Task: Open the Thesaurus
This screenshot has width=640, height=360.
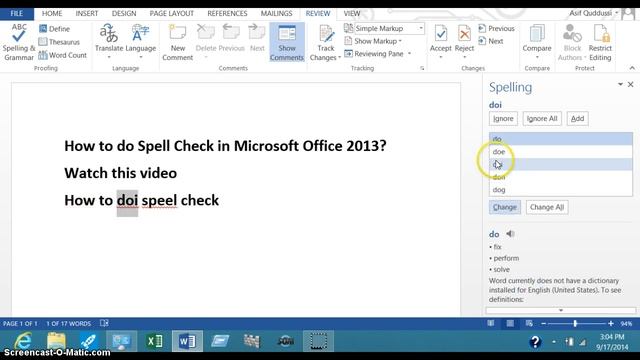Action: tap(60, 42)
